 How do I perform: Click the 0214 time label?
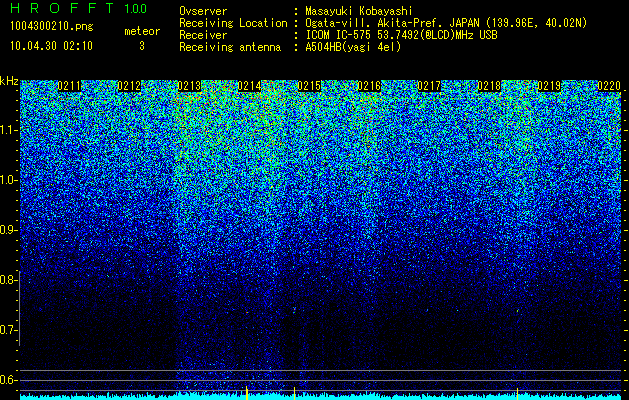pyautogui.click(x=249, y=86)
